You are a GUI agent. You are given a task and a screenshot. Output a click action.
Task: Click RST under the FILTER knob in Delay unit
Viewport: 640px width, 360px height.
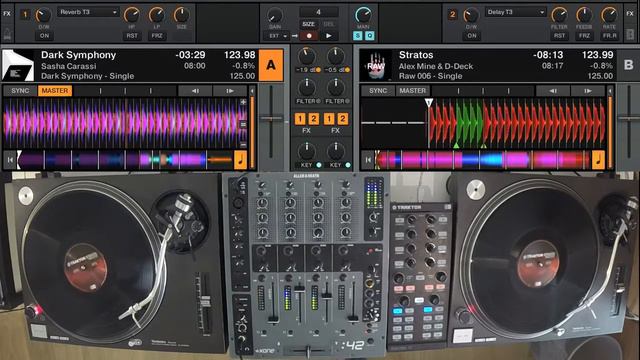pos(559,36)
